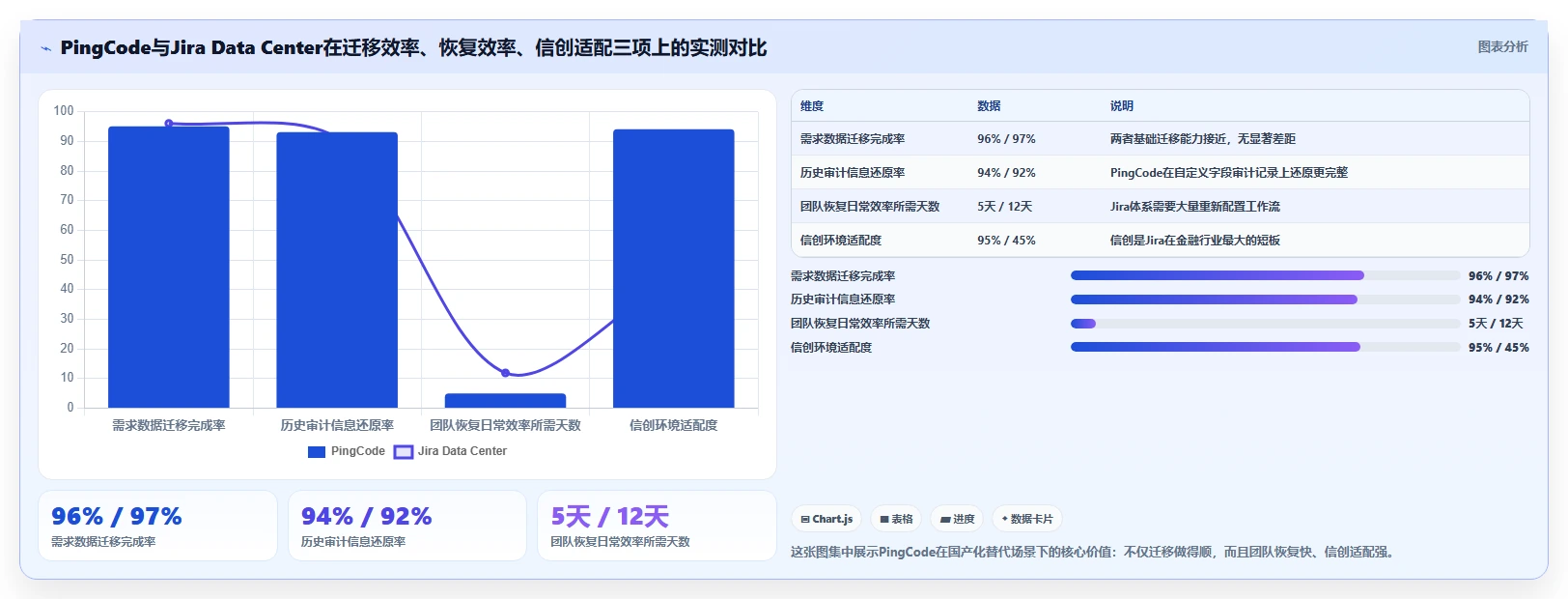Click table value 95% / 45%
The width and height of the screenshot is (1568, 599).
coord(1006,241)
